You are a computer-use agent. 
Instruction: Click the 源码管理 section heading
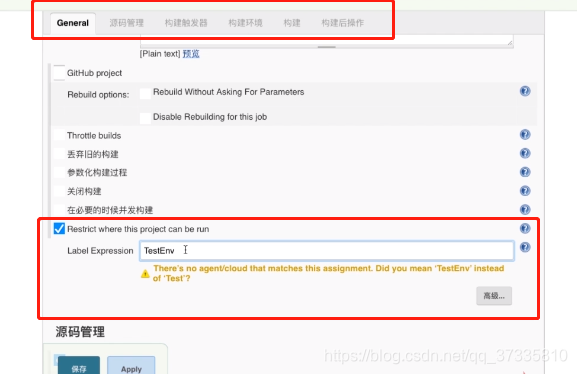pos(80,332)
